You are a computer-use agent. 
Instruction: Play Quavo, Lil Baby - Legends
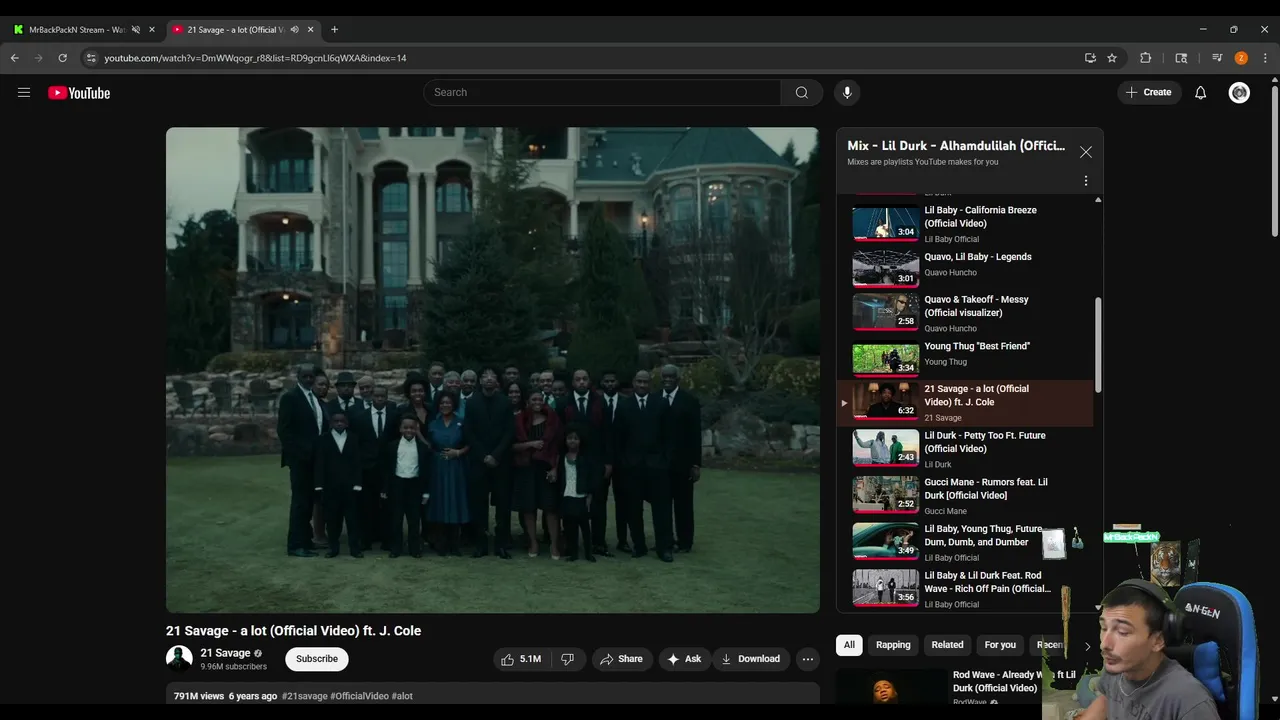point(965,267)
